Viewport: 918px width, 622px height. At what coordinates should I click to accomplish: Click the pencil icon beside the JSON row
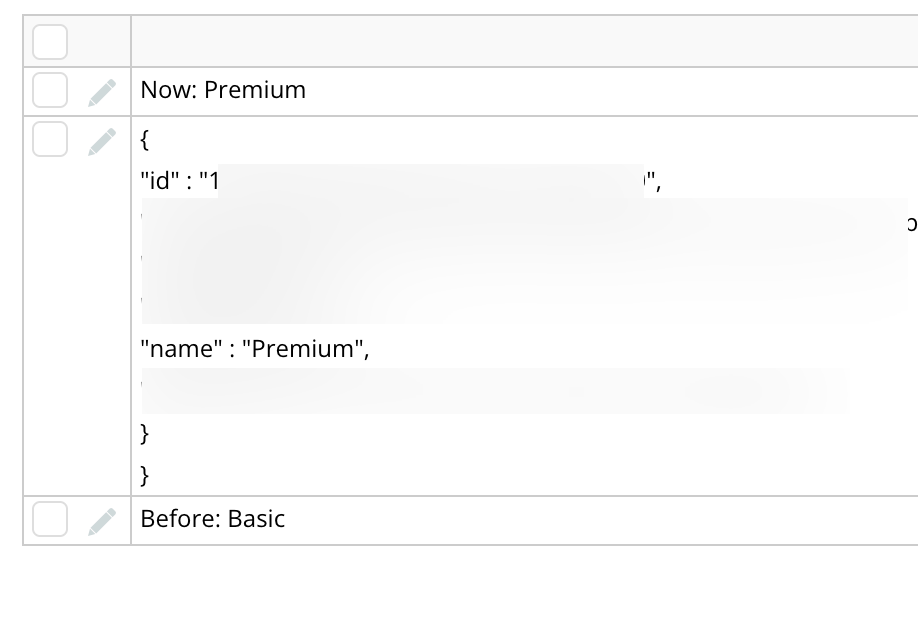pos(102,142)
